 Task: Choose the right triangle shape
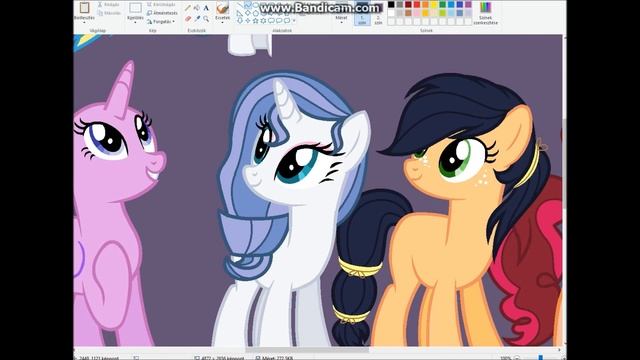239,13
